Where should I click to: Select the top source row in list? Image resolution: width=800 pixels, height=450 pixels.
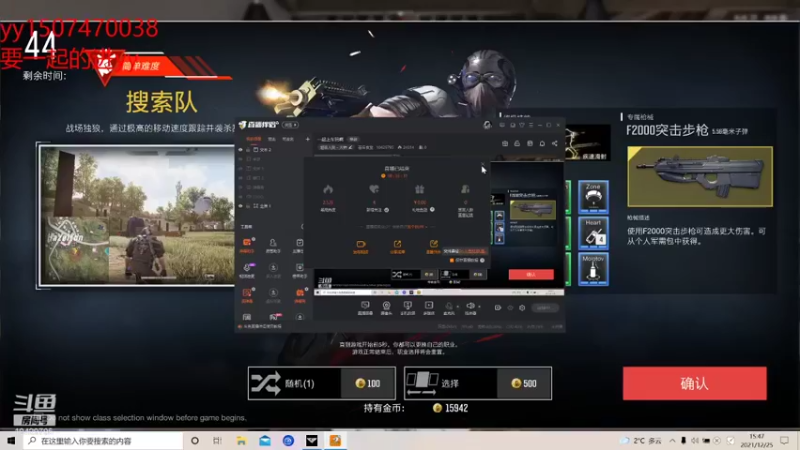pos(270,149)
